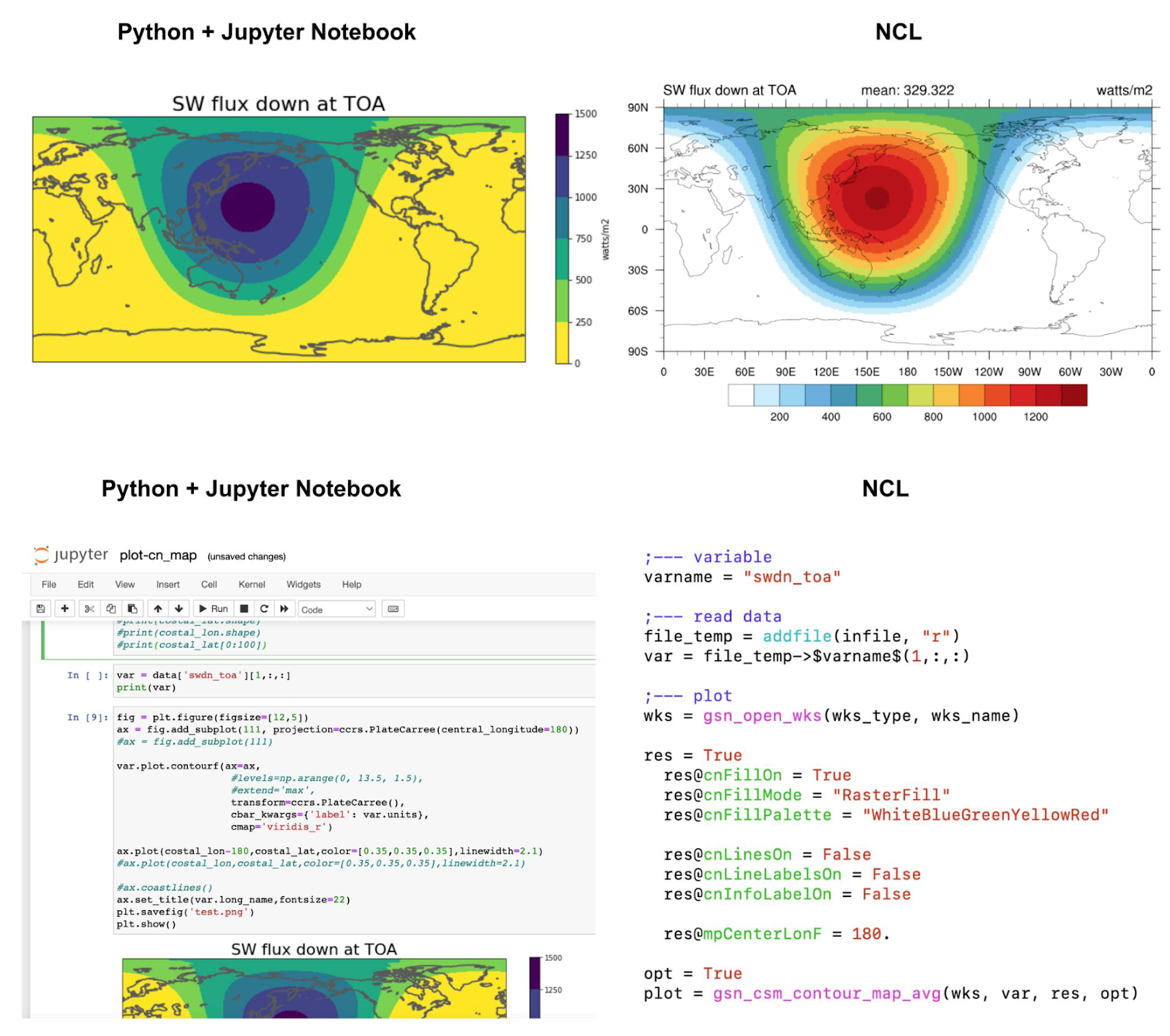Click the res@mpCenterLonF = 180. line
This screenshot has height=1036, width=1170.
[x=777, y=934]
